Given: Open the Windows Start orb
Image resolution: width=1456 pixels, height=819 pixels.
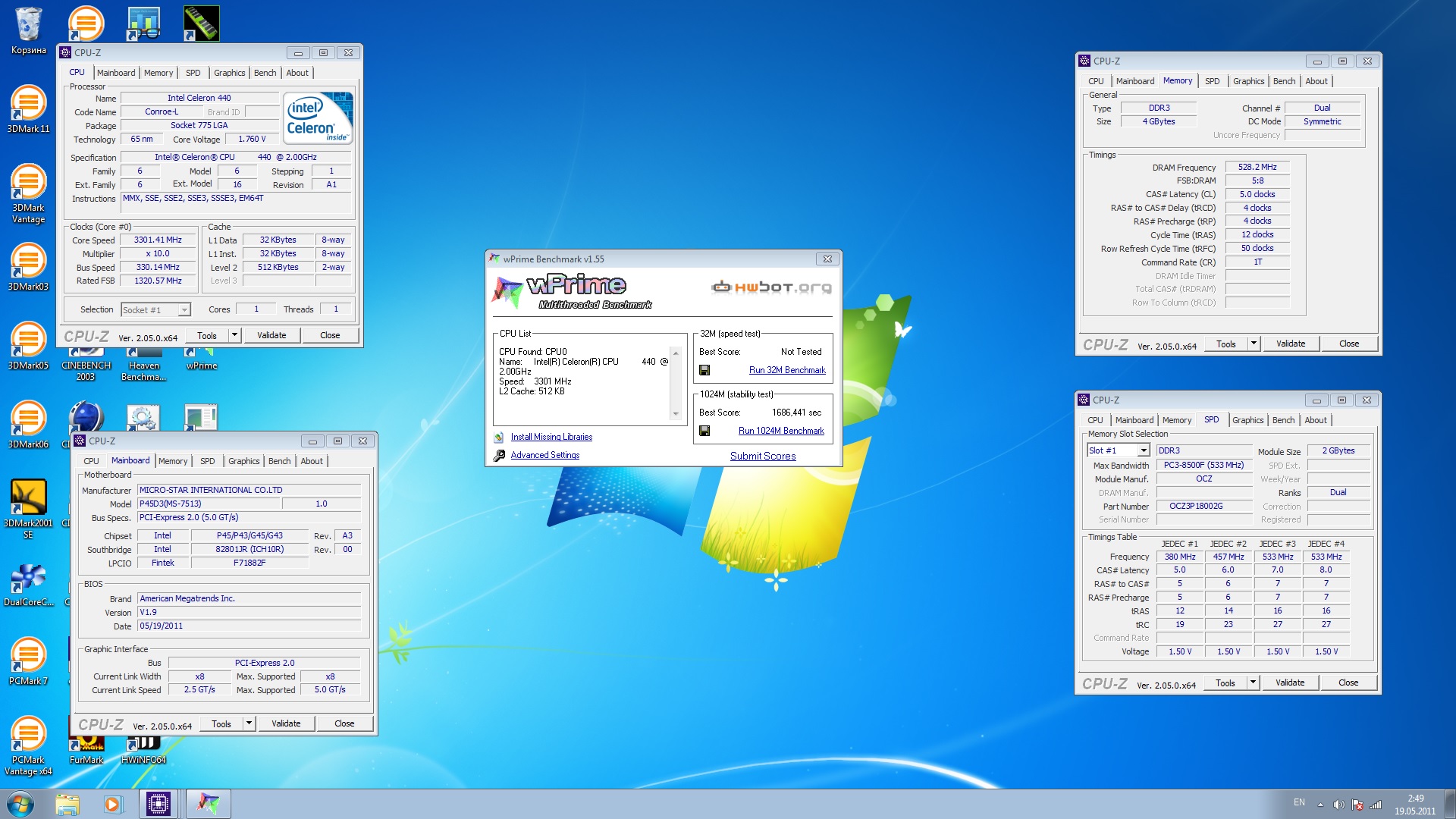Looking at the screenshot, I should (20, 804).
